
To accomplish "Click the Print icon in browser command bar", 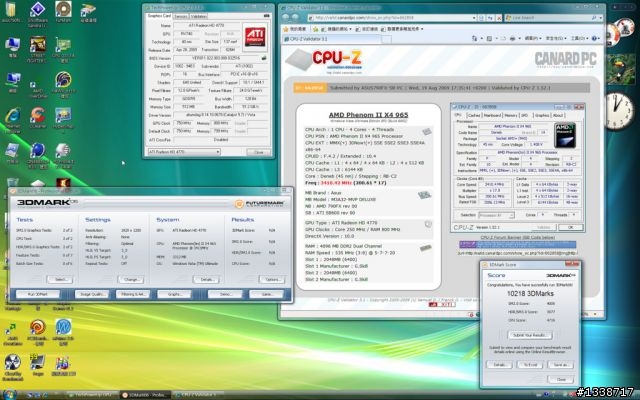I will (513, 38).
